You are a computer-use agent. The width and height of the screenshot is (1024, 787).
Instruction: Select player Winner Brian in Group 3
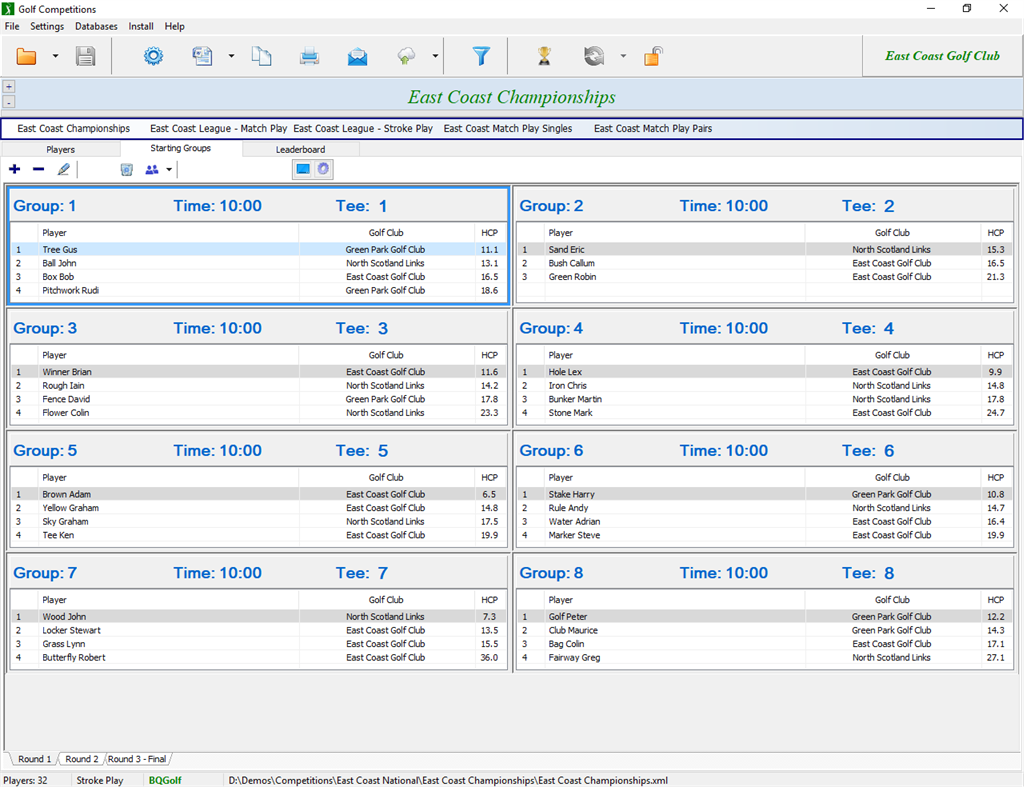click(67, 372)
